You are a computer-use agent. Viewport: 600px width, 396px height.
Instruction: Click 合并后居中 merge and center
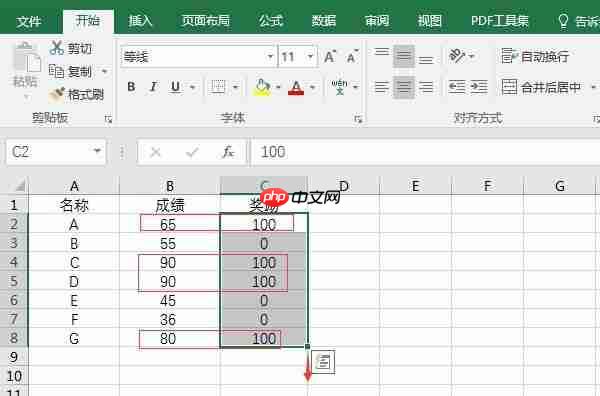coord(541,87)
